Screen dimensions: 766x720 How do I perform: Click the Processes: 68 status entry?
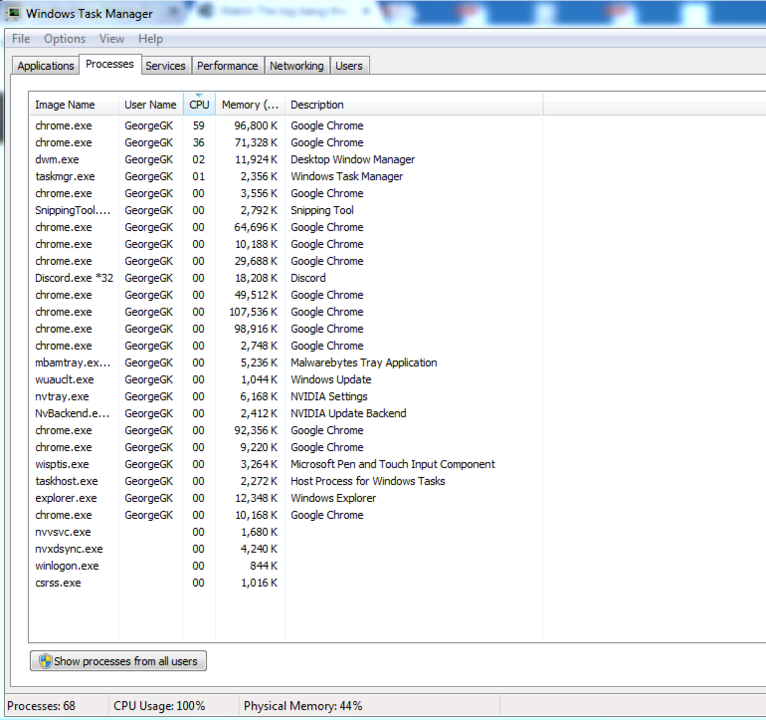click(x=42, y=706)
